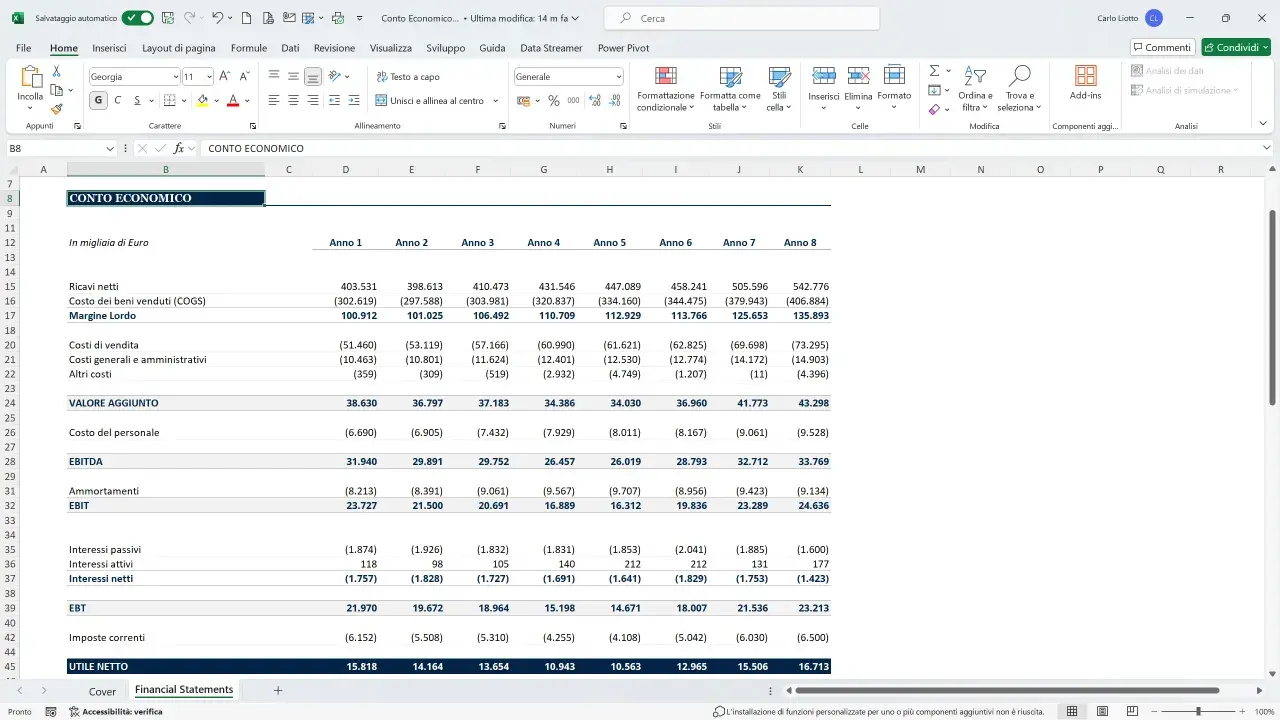Open the Inserisci ribbon tab

pos(109,48)
